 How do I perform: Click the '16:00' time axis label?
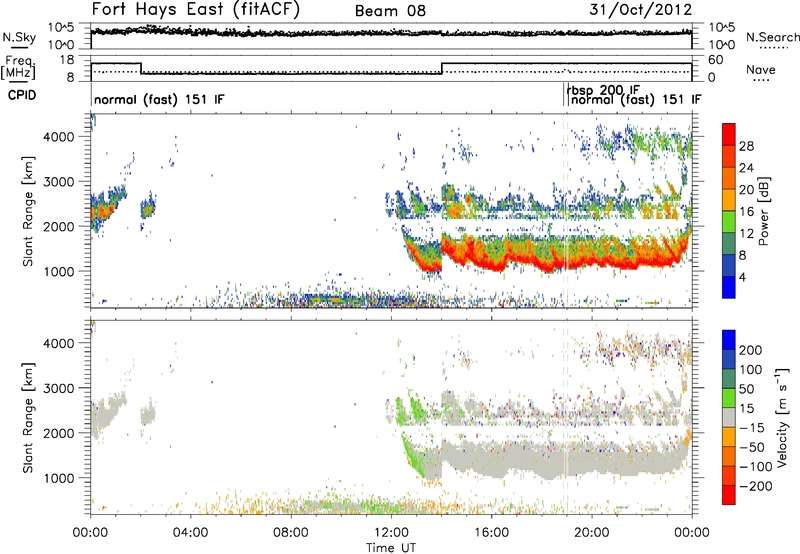pos(491,533)
